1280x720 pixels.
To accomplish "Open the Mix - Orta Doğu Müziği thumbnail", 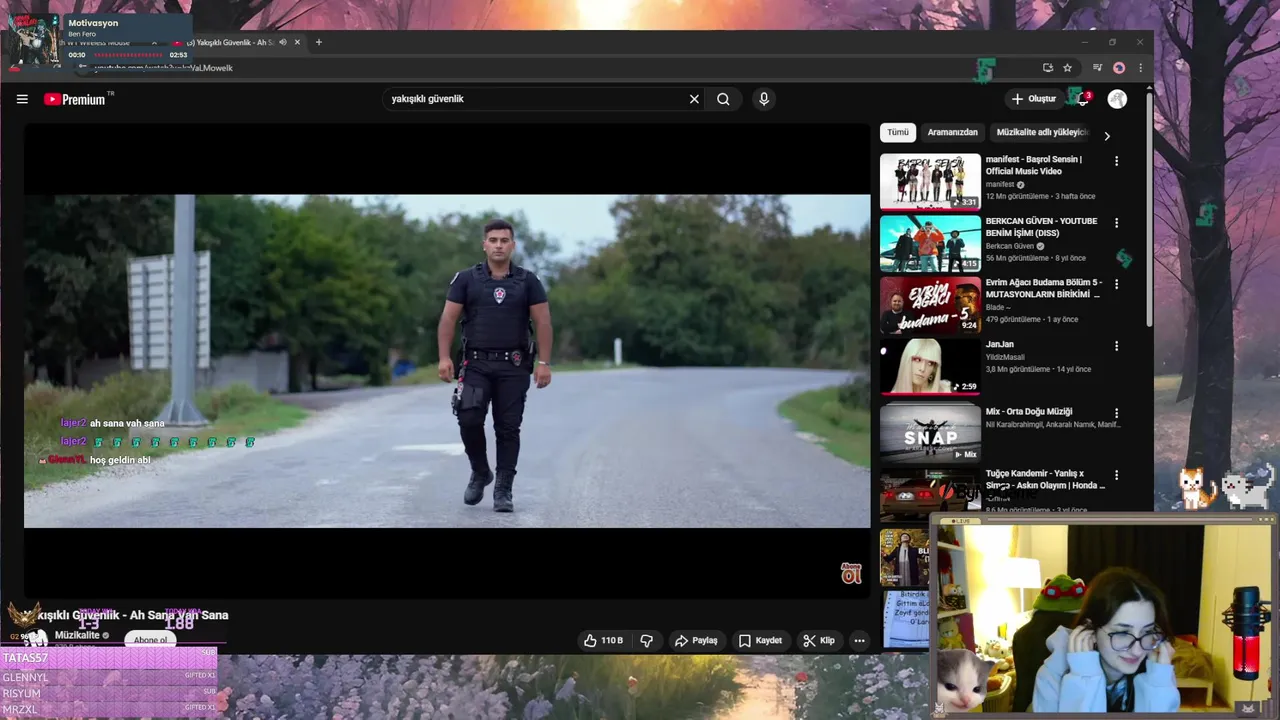I will (930, 433).
